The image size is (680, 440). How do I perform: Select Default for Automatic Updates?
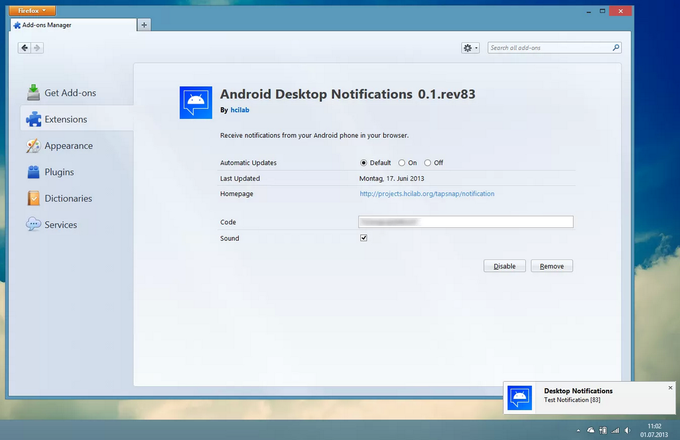[x=363, y=163]
